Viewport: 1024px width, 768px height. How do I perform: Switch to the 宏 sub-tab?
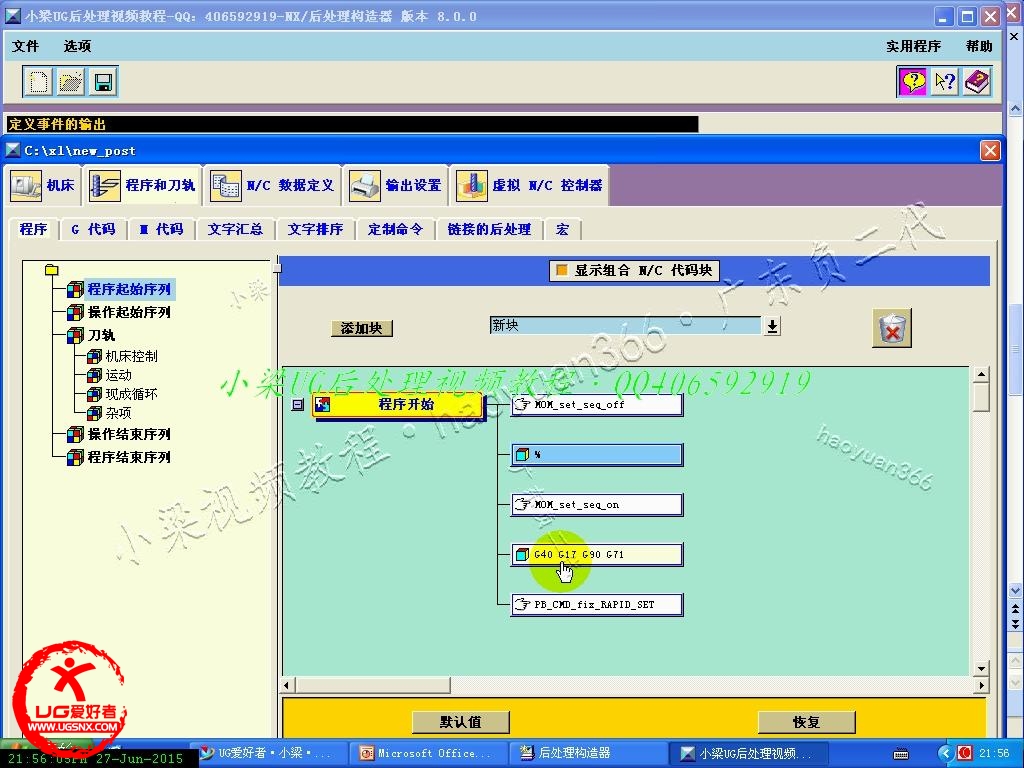point(562,229)
